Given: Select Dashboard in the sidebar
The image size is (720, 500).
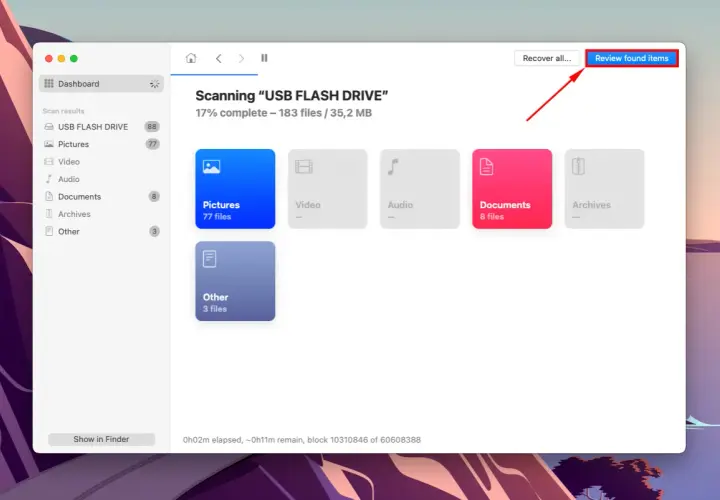Looking at the screenshot, I should click(101, 84).
